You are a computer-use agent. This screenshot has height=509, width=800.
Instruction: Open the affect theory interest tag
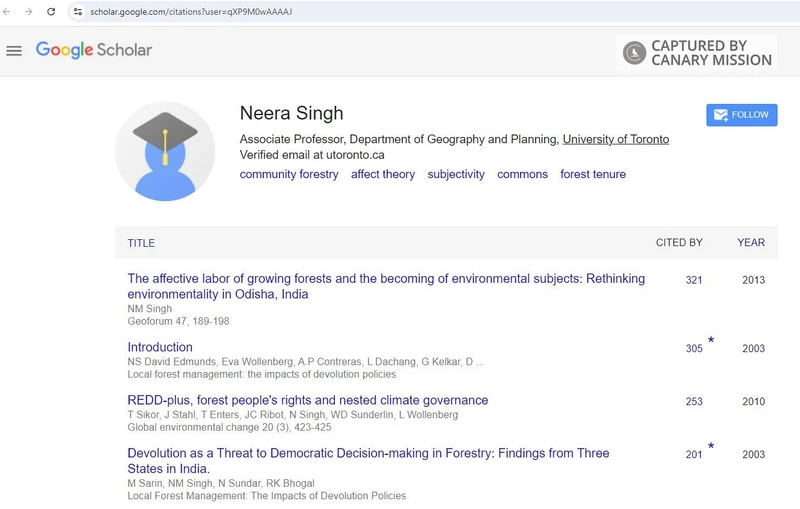[x=383, y=174]
